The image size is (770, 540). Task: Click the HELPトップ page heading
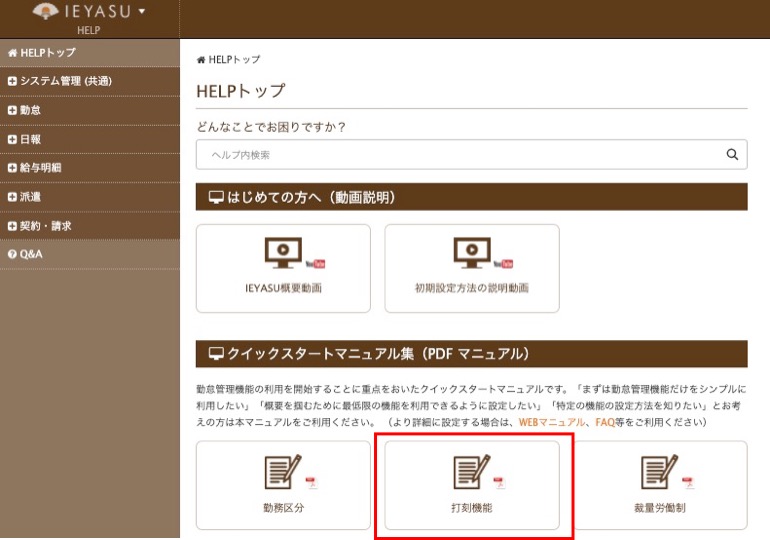coord(241,91)
